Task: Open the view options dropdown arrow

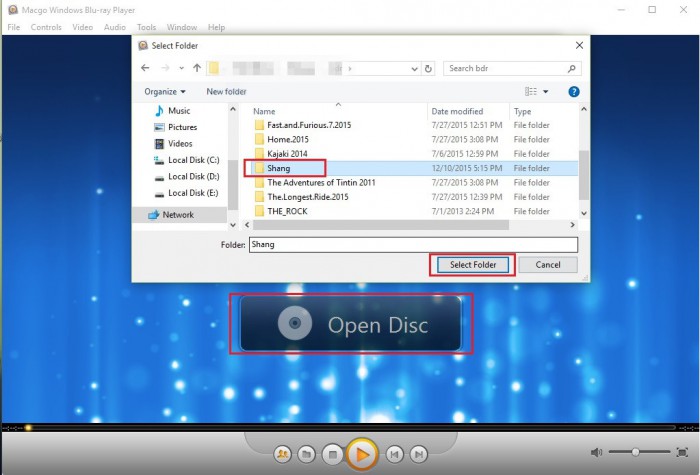Action: pos(549,91)
